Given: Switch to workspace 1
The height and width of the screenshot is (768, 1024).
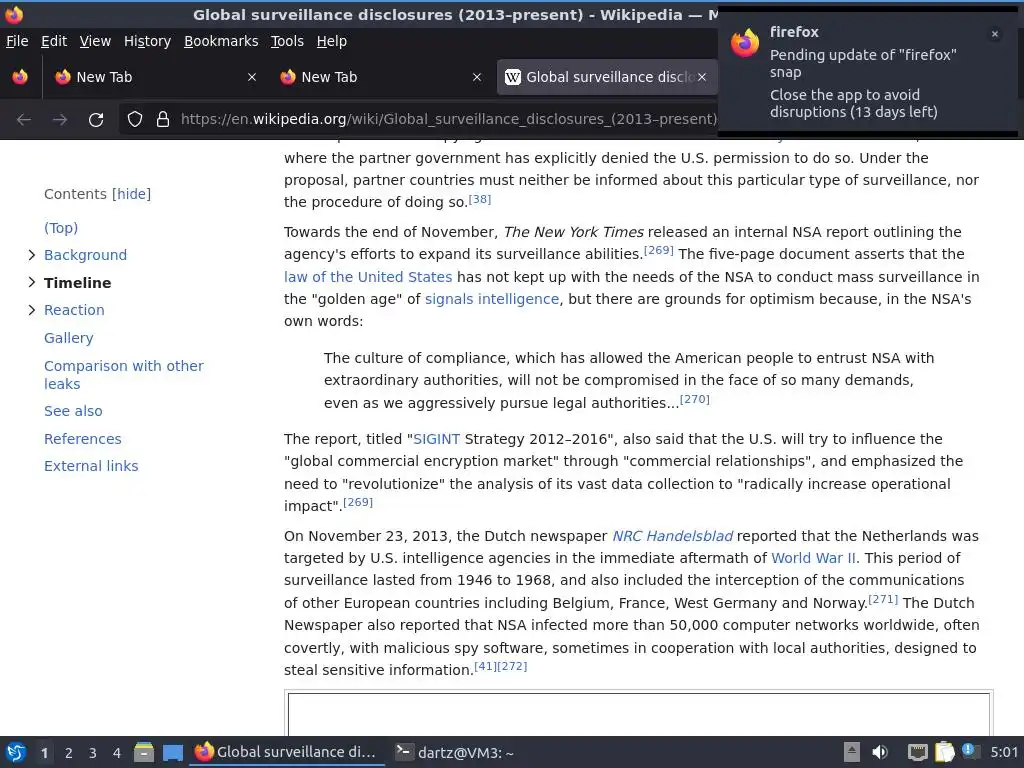Looking at the screenshot, I should click(44, 753).
